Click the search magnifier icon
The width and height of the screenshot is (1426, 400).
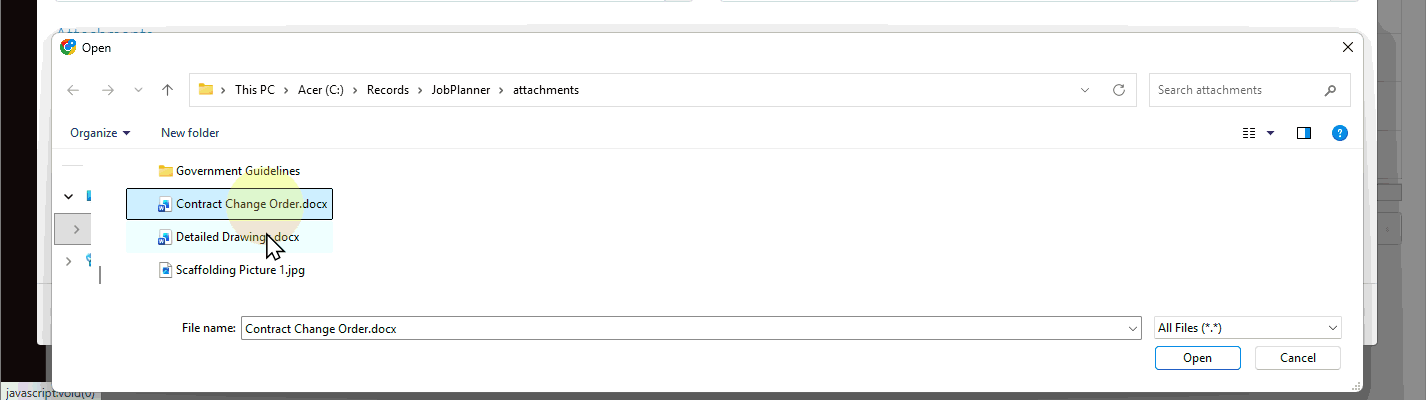pyautogui.click(x=1330, y=90)
